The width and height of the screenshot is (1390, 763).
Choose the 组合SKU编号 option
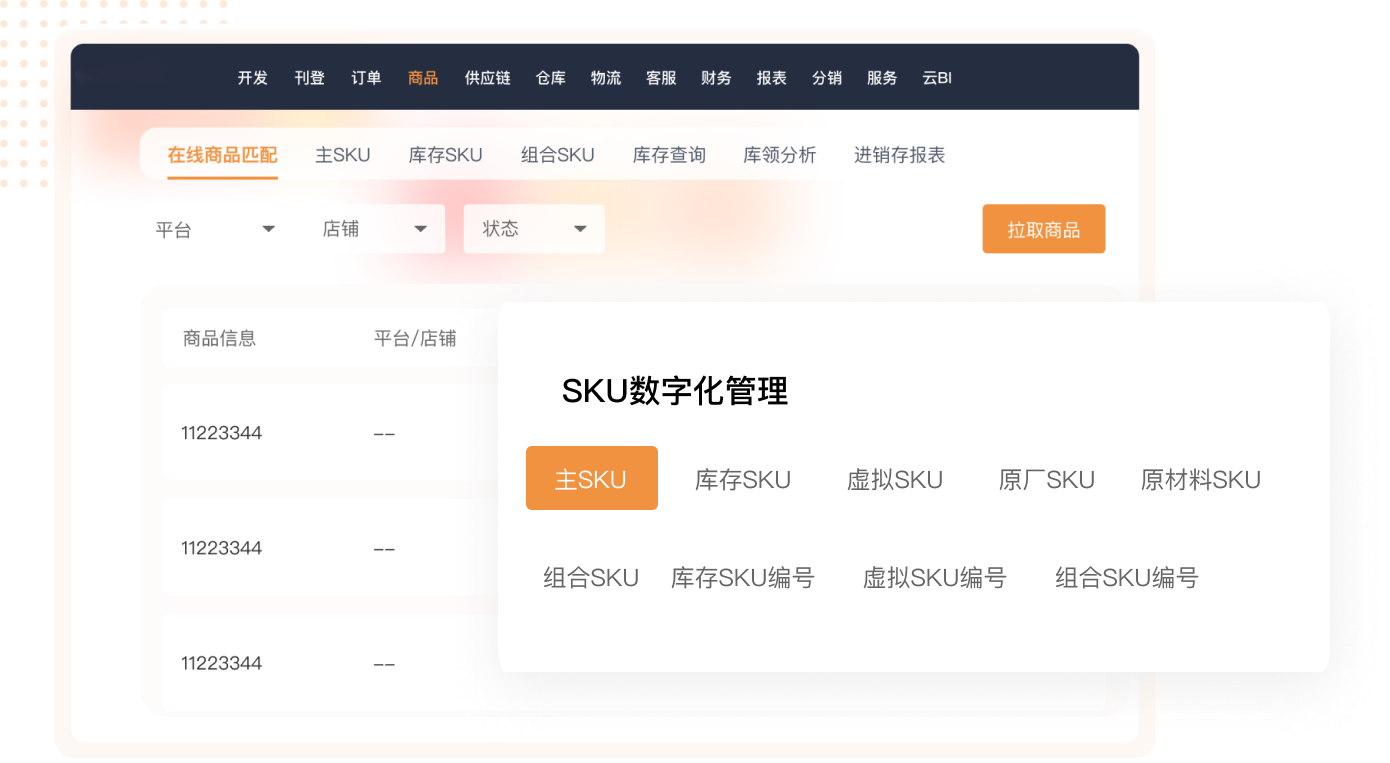[1126, 578]
